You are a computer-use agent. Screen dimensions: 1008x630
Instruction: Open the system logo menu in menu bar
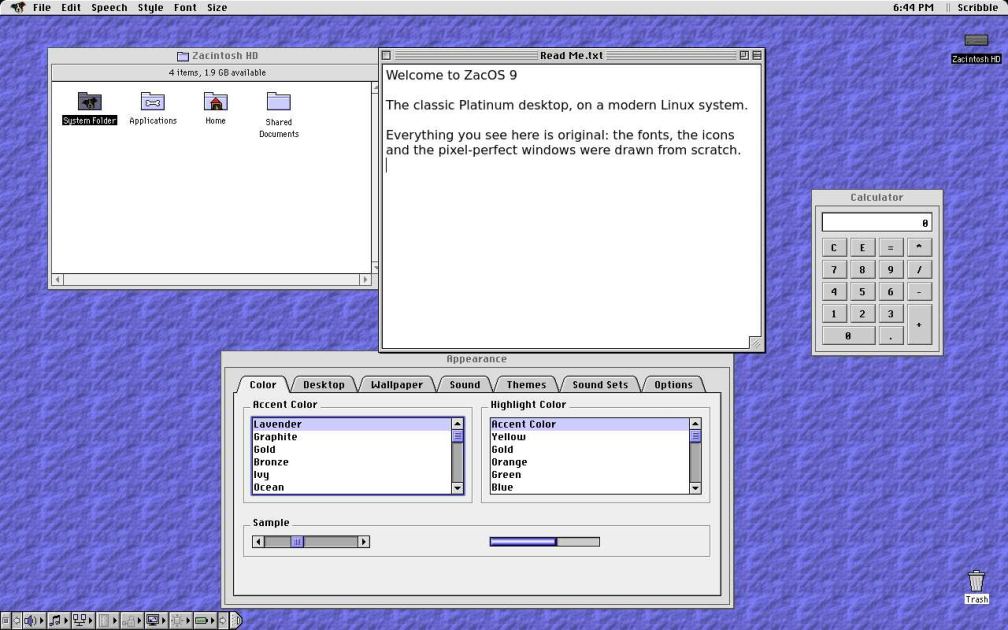(18, 8)
